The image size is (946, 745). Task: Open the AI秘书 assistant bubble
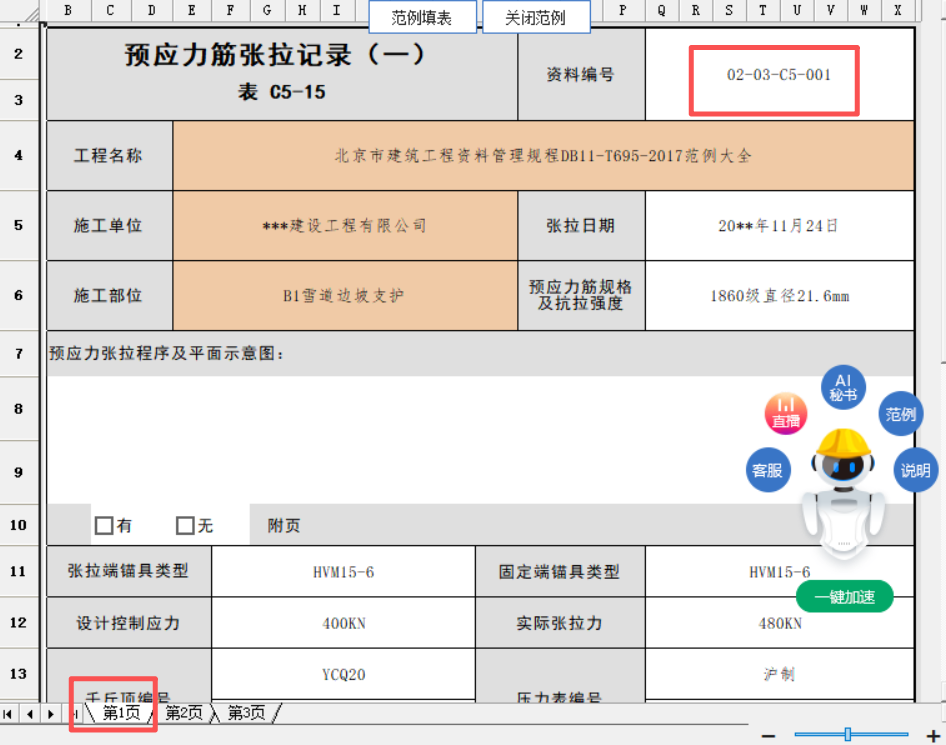tap(843, 387)
